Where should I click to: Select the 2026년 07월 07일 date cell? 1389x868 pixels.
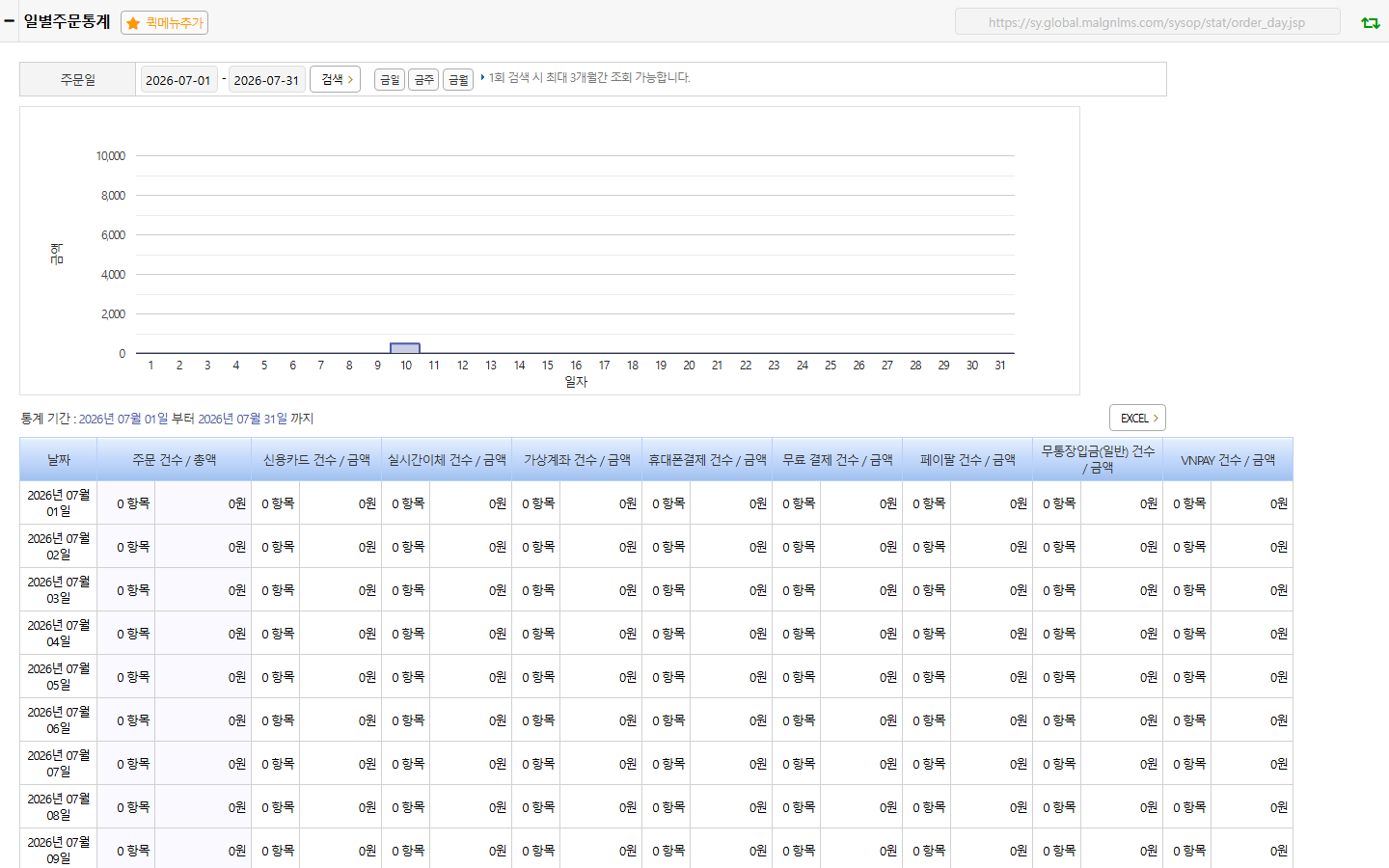tap(59, 763)
